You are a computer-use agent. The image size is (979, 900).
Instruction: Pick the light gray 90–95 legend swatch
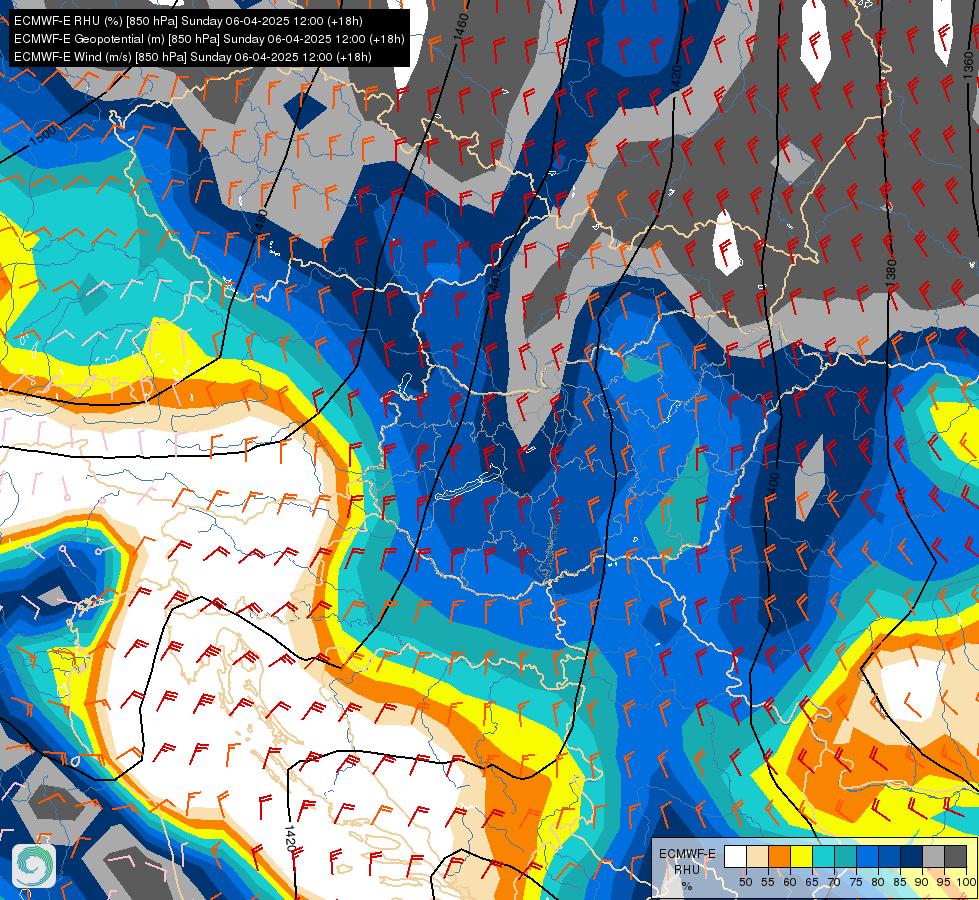point(933,856)
